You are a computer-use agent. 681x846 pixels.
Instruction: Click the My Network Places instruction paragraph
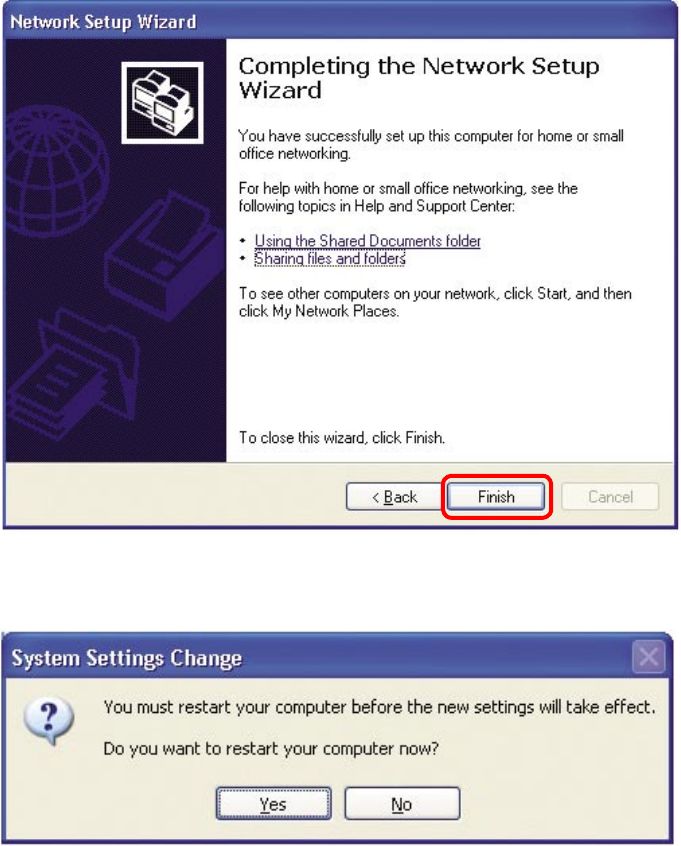coord(435,302)
